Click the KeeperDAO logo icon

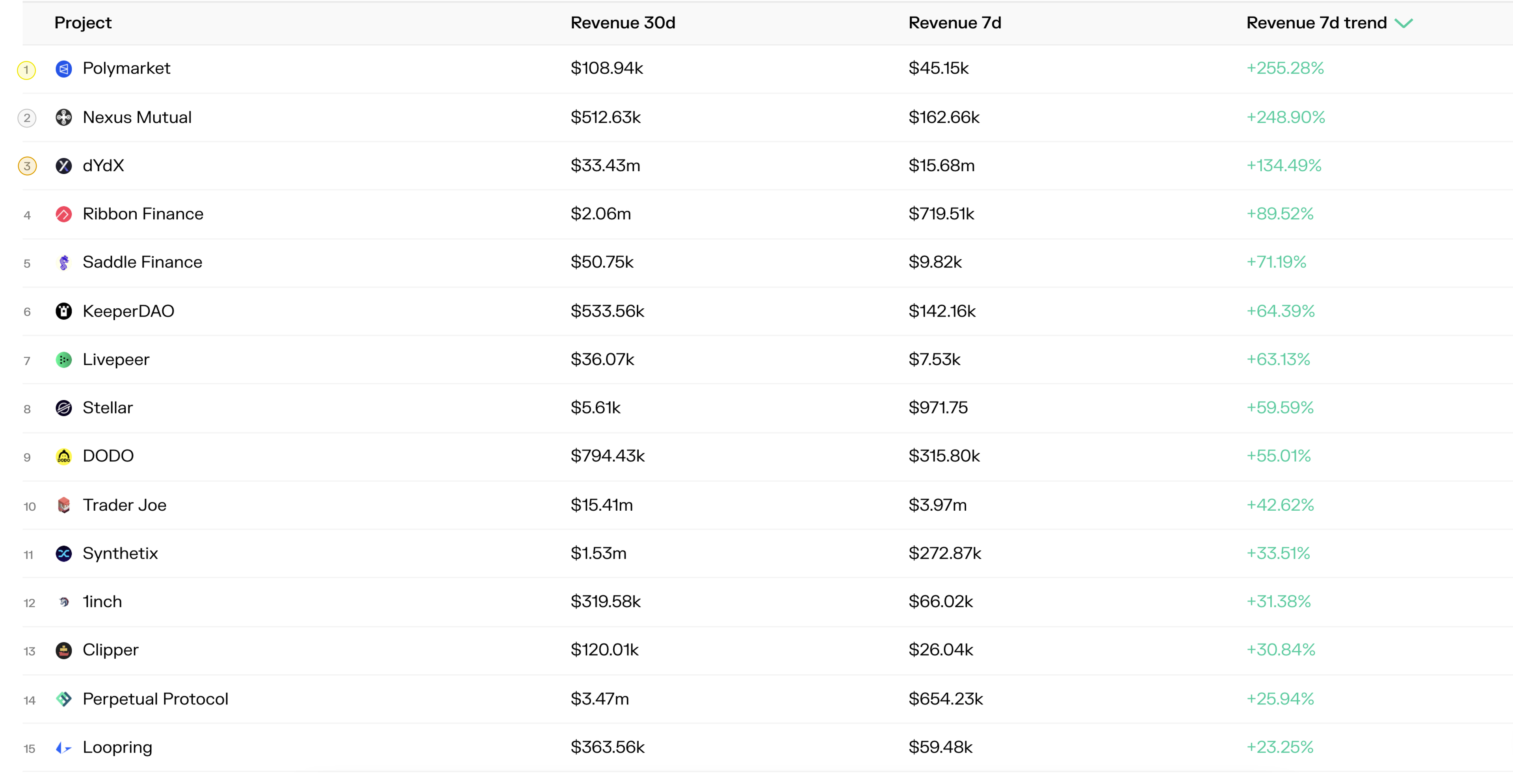click(63, 311)
